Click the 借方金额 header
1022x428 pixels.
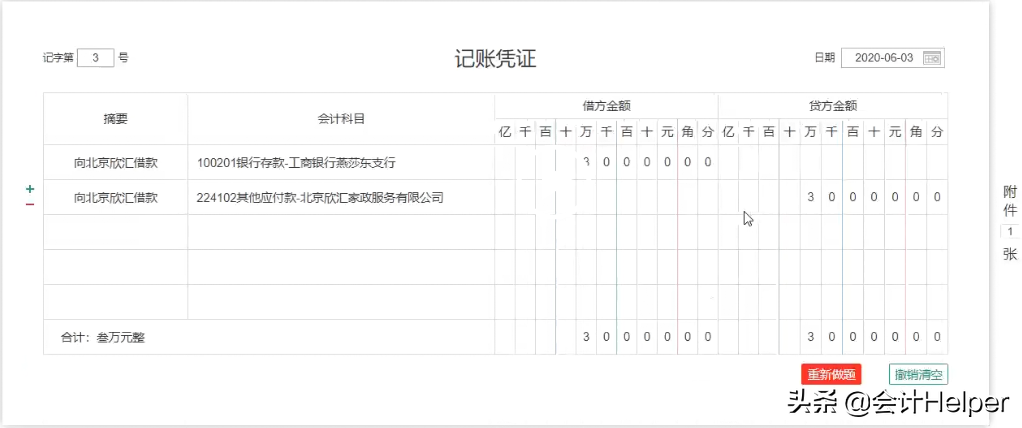point(606,106)
